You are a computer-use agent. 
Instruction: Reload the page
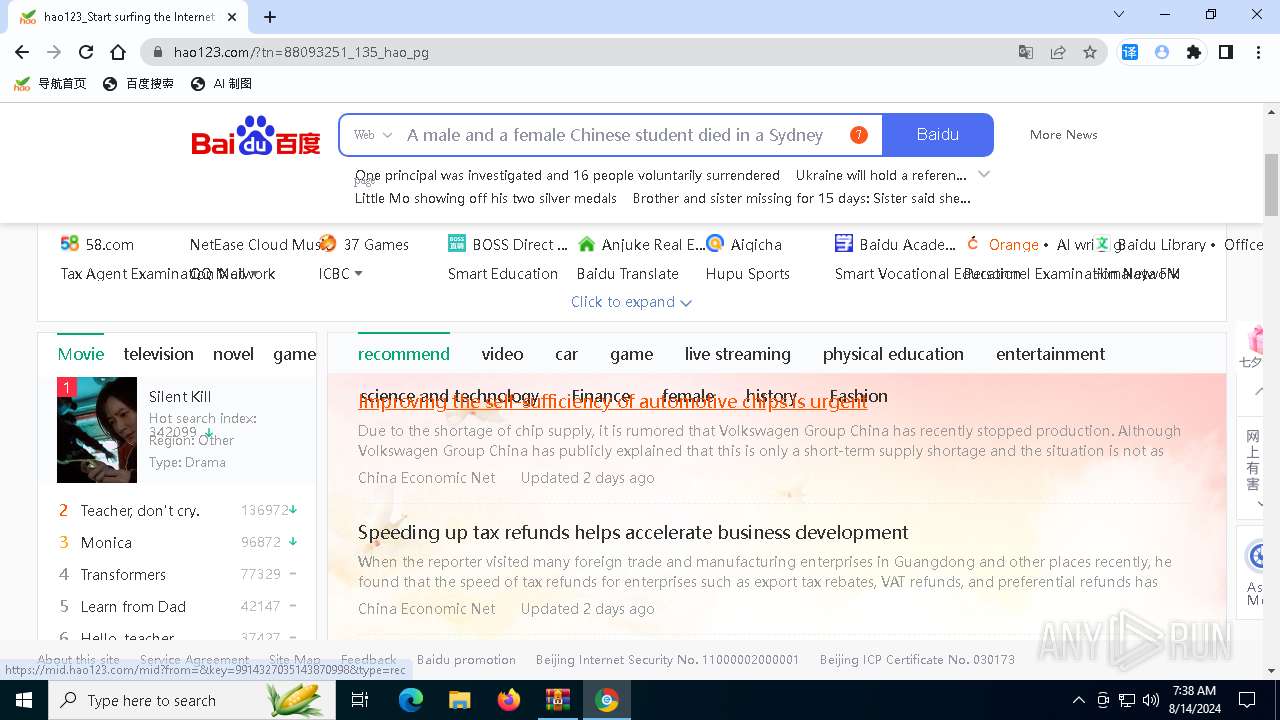click(86, 52)
